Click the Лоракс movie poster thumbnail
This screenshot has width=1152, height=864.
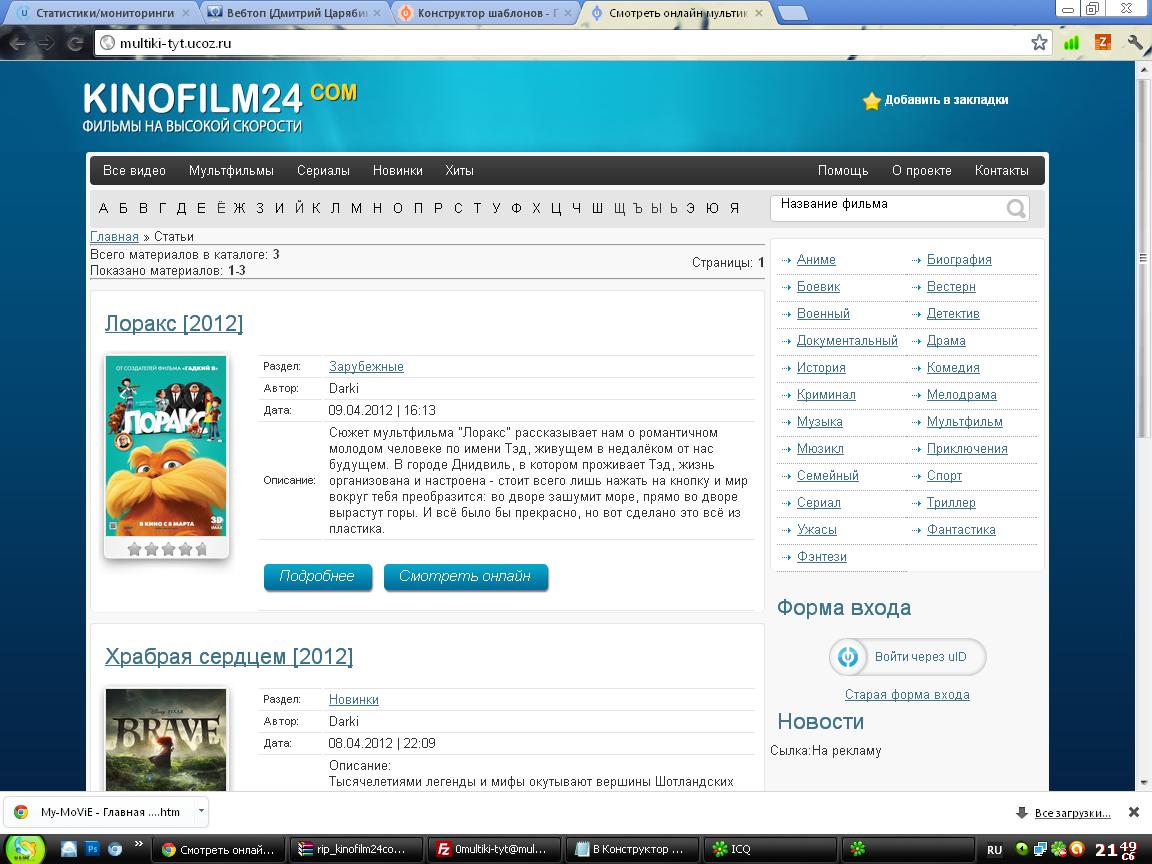[166, 446]
